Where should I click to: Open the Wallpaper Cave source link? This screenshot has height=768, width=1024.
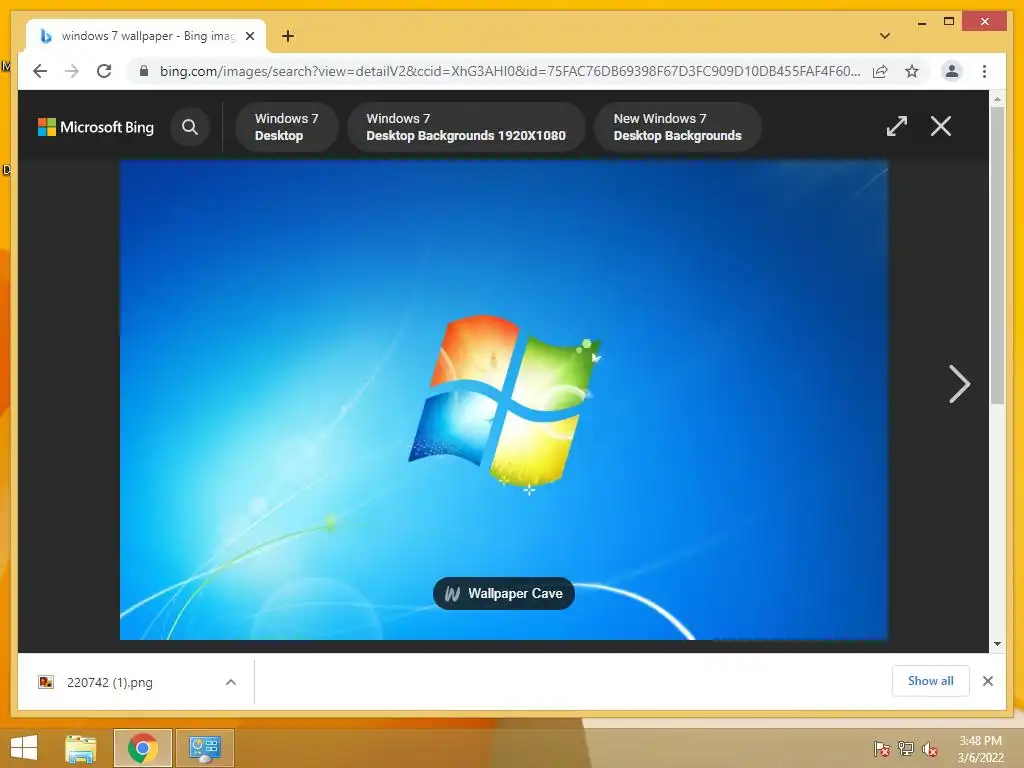click(x=504, y=594)
